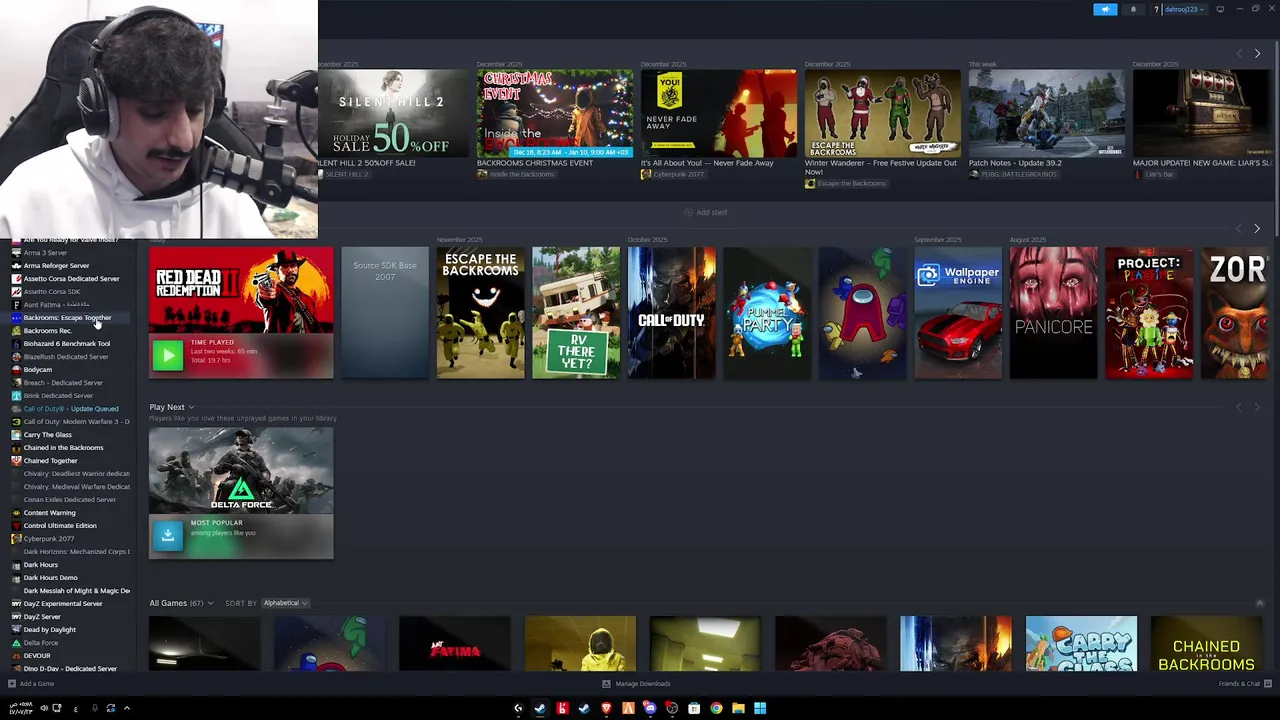The image size is (1280, 720).
Task: Click Steam icon in Windows taskbar
Action: click(540, 708)
